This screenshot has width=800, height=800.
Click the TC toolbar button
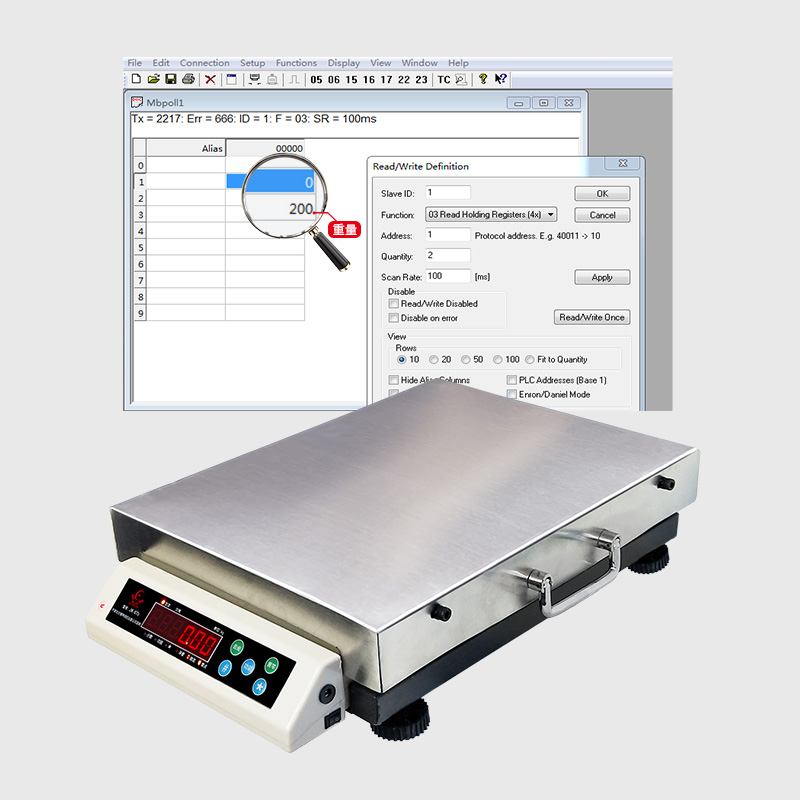443,80
